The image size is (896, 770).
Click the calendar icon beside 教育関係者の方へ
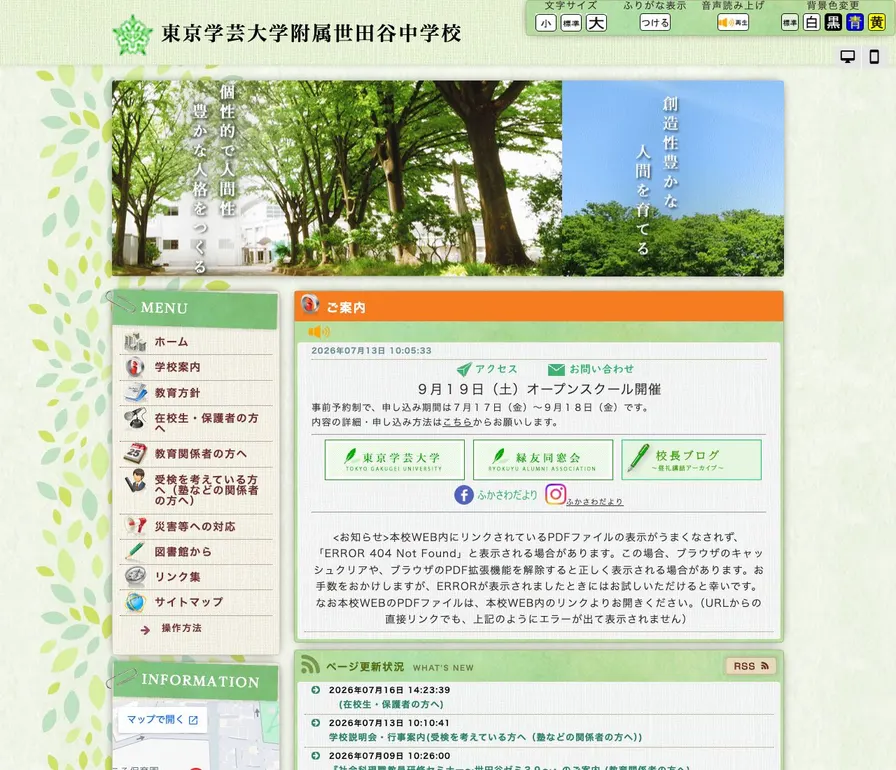click(x=135, y=453)
